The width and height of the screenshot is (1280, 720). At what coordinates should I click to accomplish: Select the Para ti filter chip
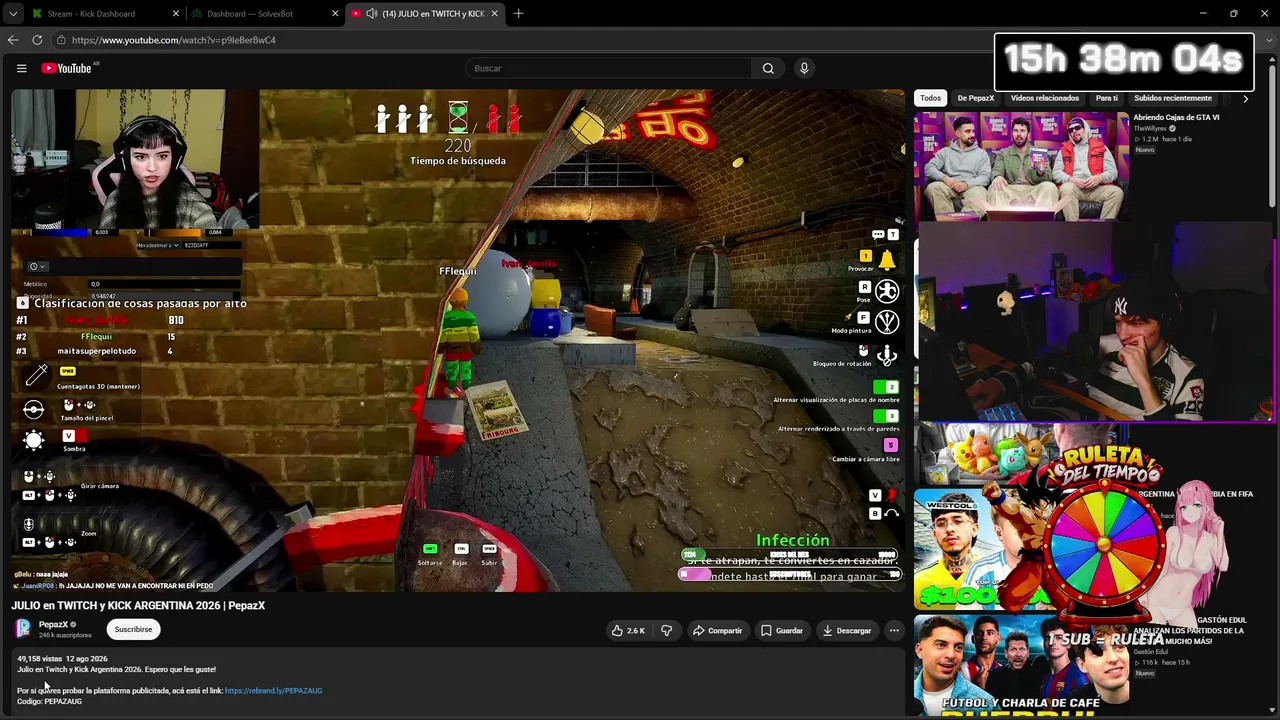1107,98
